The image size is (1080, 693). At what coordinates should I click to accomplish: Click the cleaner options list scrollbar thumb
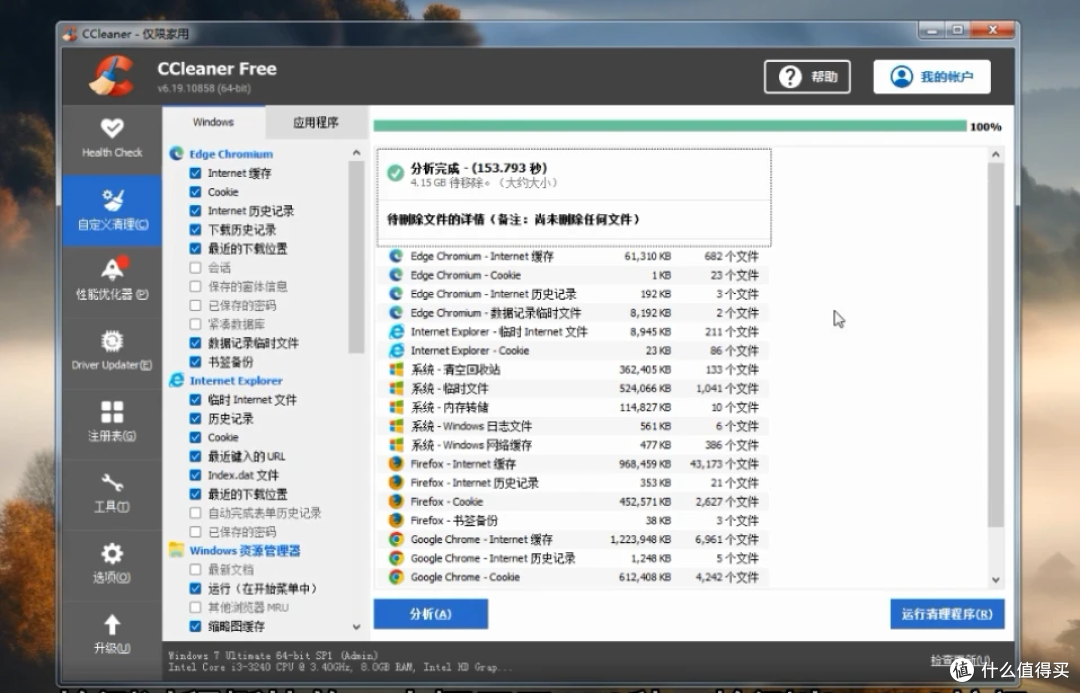tap(356, 256)
